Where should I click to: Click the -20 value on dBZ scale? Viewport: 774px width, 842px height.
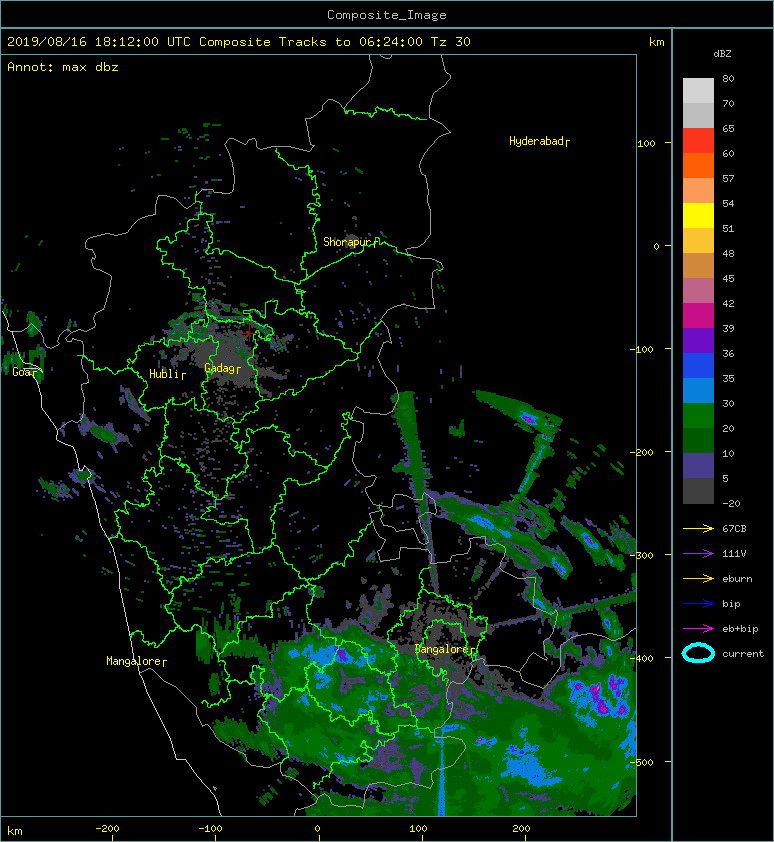[732, 504]
